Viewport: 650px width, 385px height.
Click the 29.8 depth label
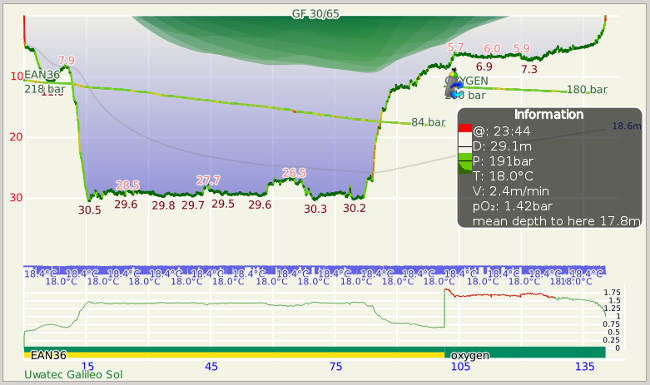163,206
